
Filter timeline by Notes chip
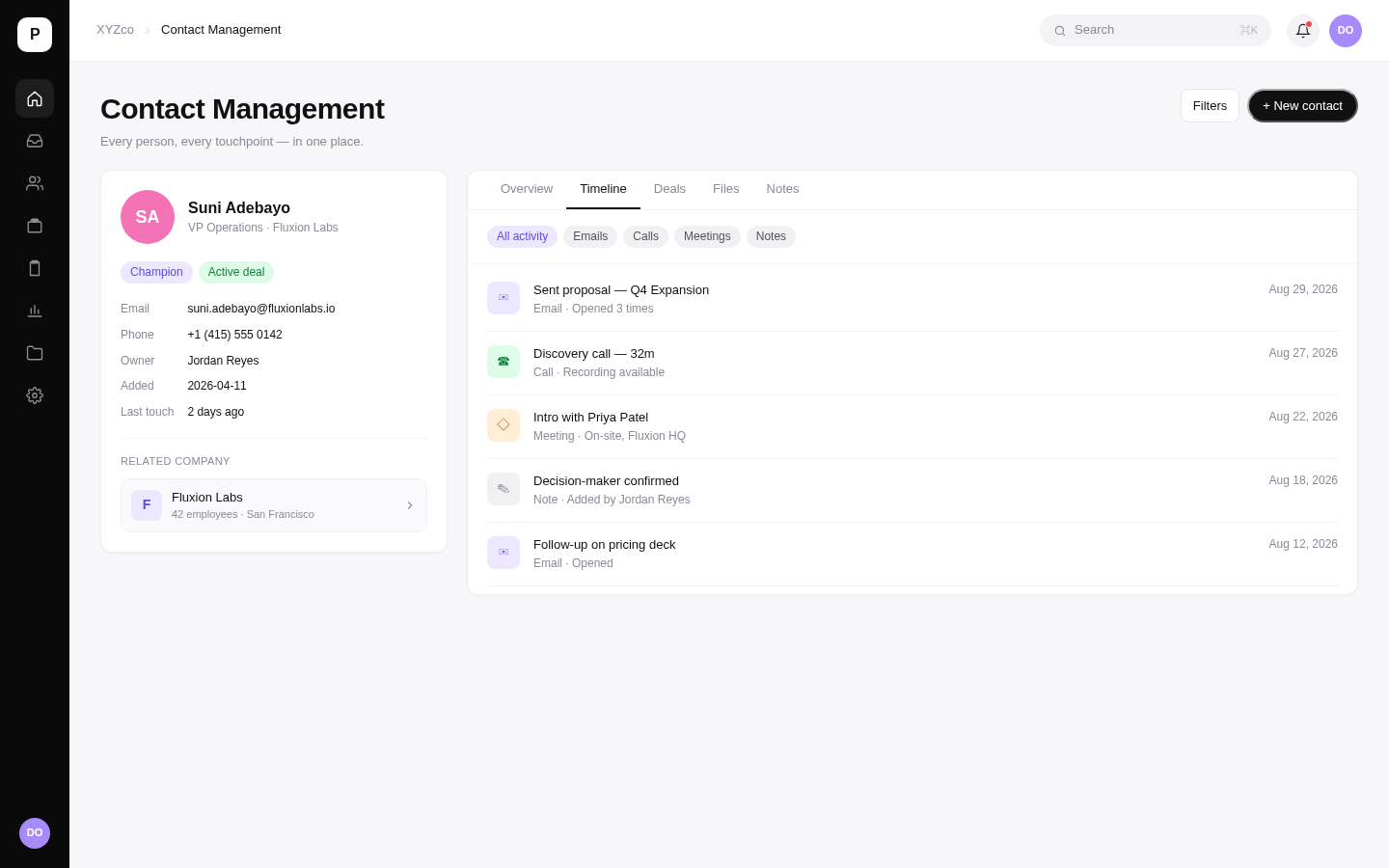(771, 236)
